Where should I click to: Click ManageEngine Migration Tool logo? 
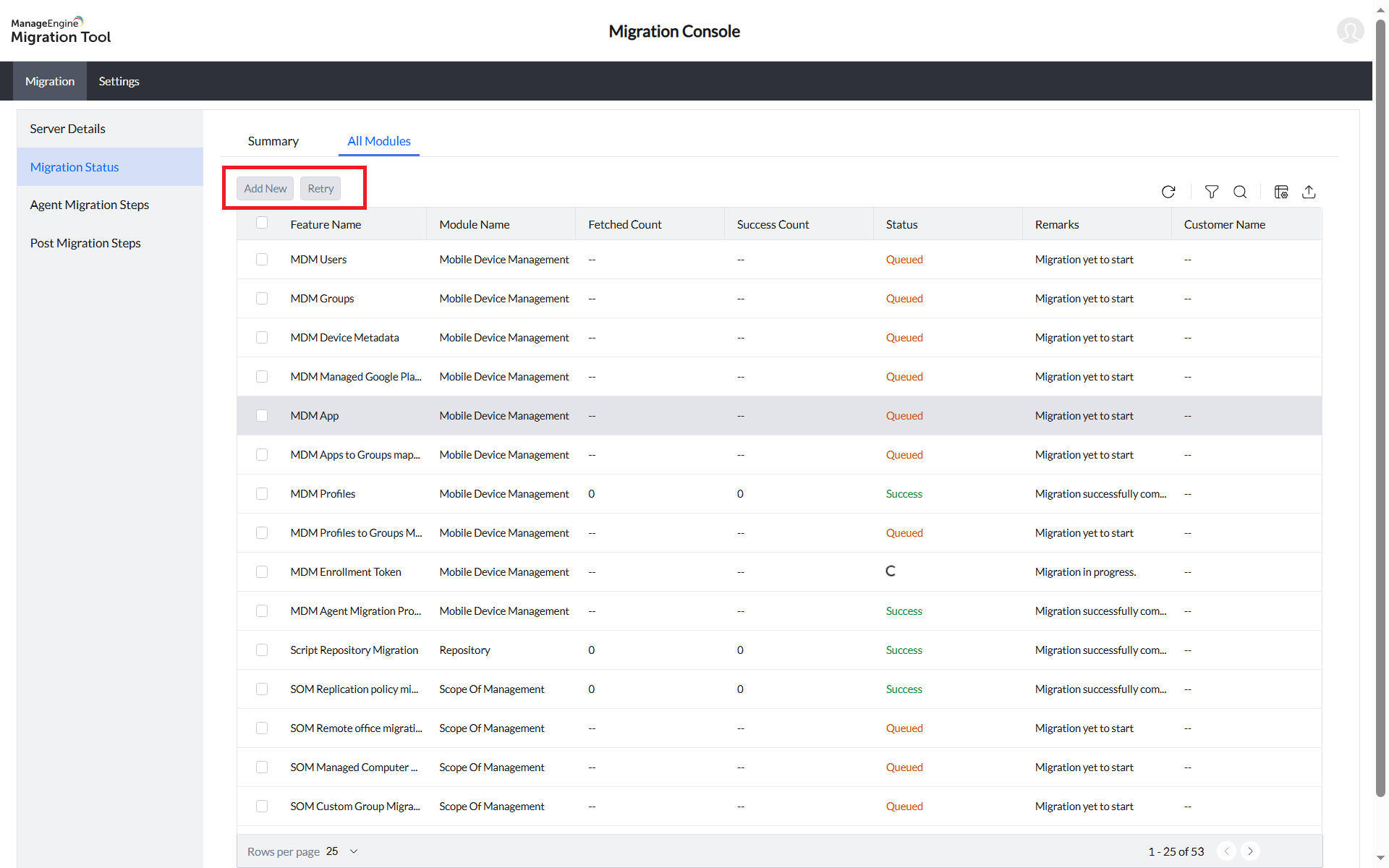[61, 30]
